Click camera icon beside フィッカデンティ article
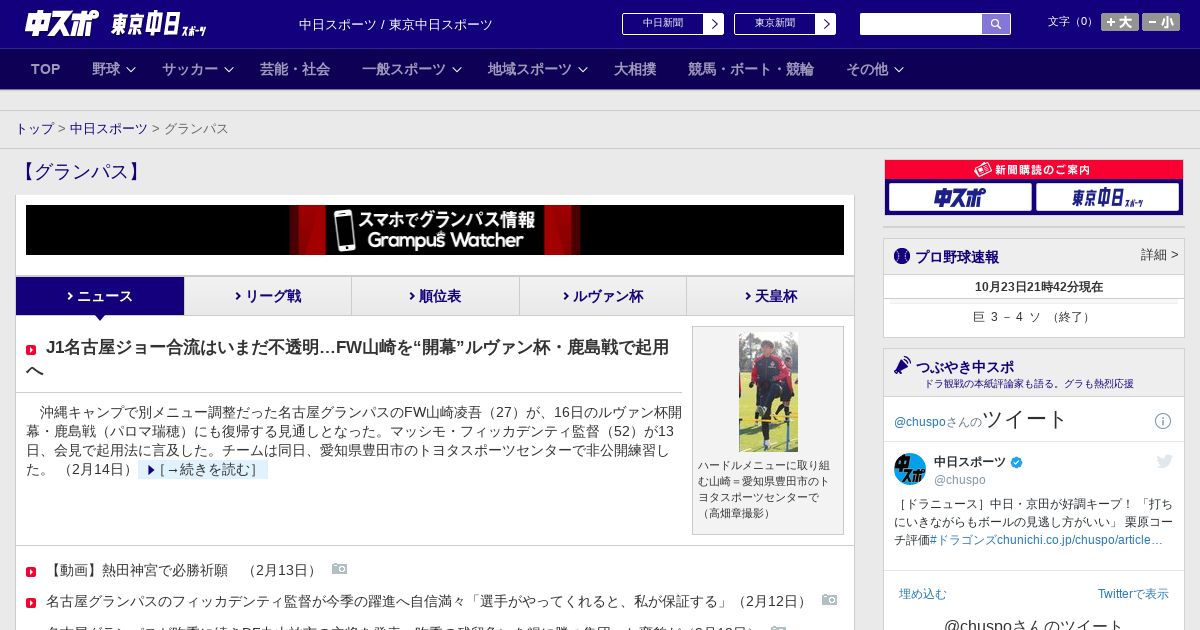Viewport: 1200px width, 630px height. point(830,600)
